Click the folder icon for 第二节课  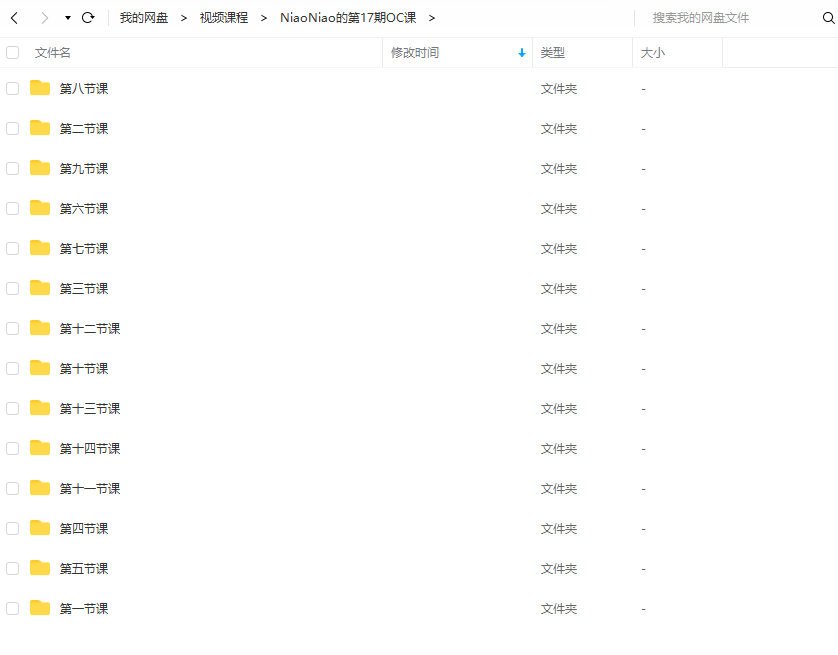click(40, 128)
